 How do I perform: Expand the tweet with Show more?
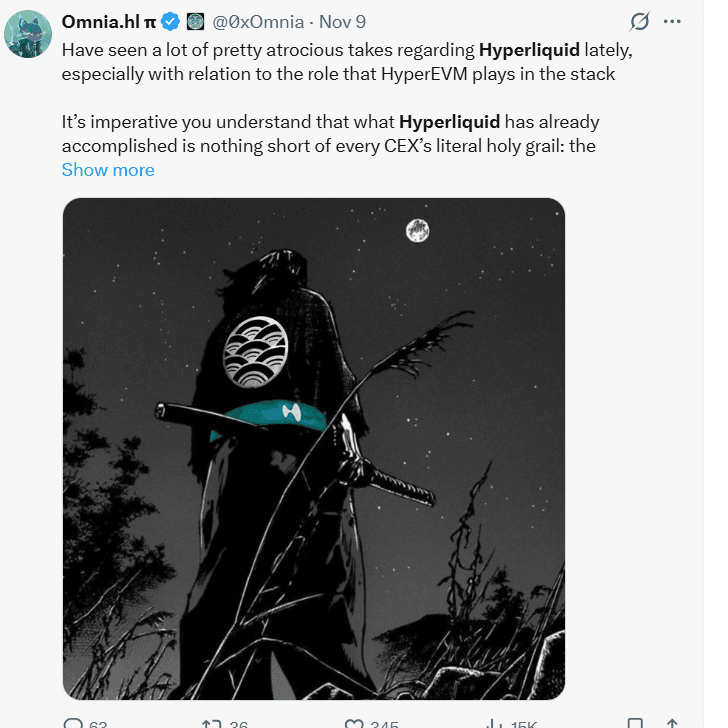(x=108, y=170)
